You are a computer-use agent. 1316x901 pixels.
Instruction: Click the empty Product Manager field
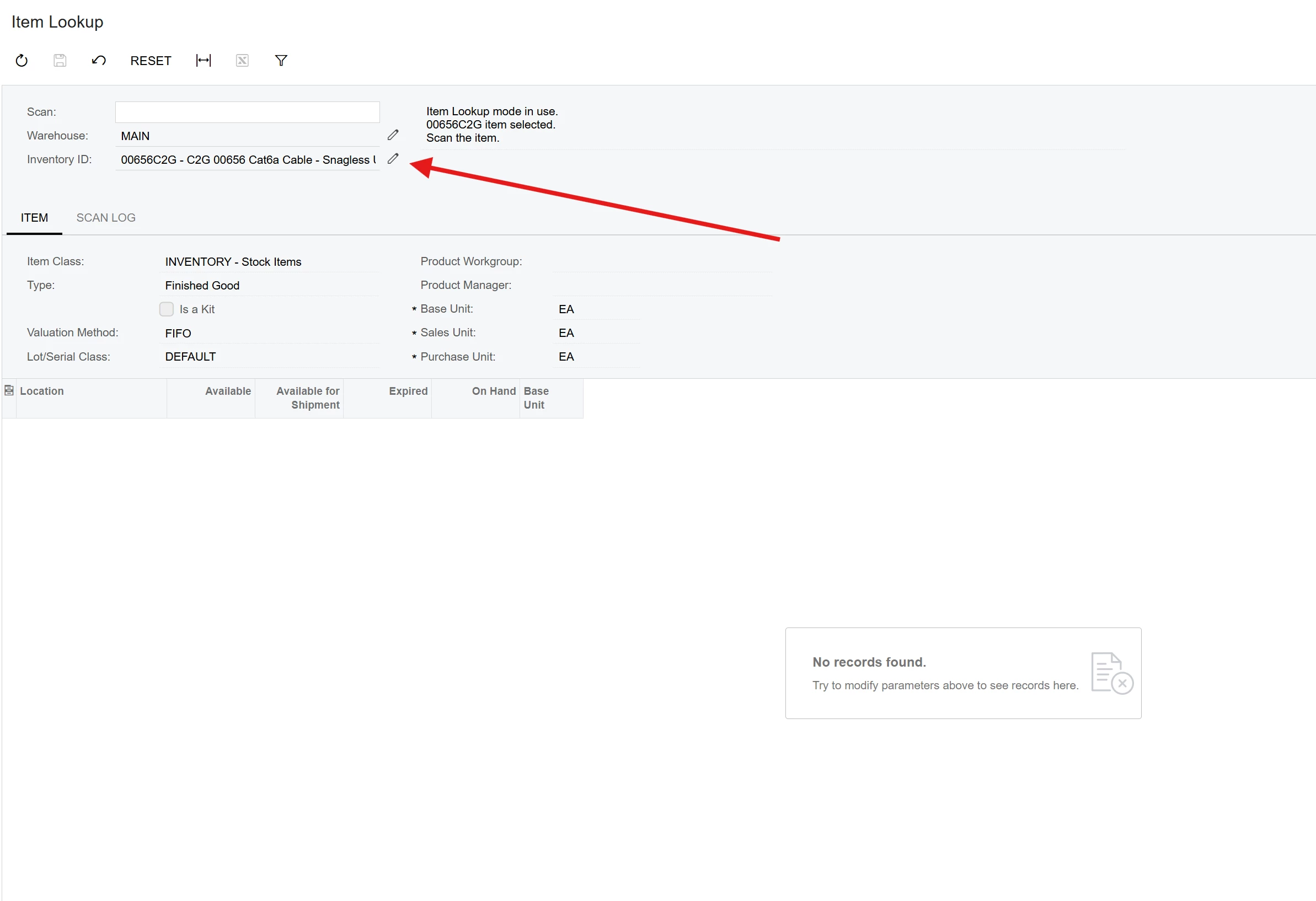coord(662,285)
